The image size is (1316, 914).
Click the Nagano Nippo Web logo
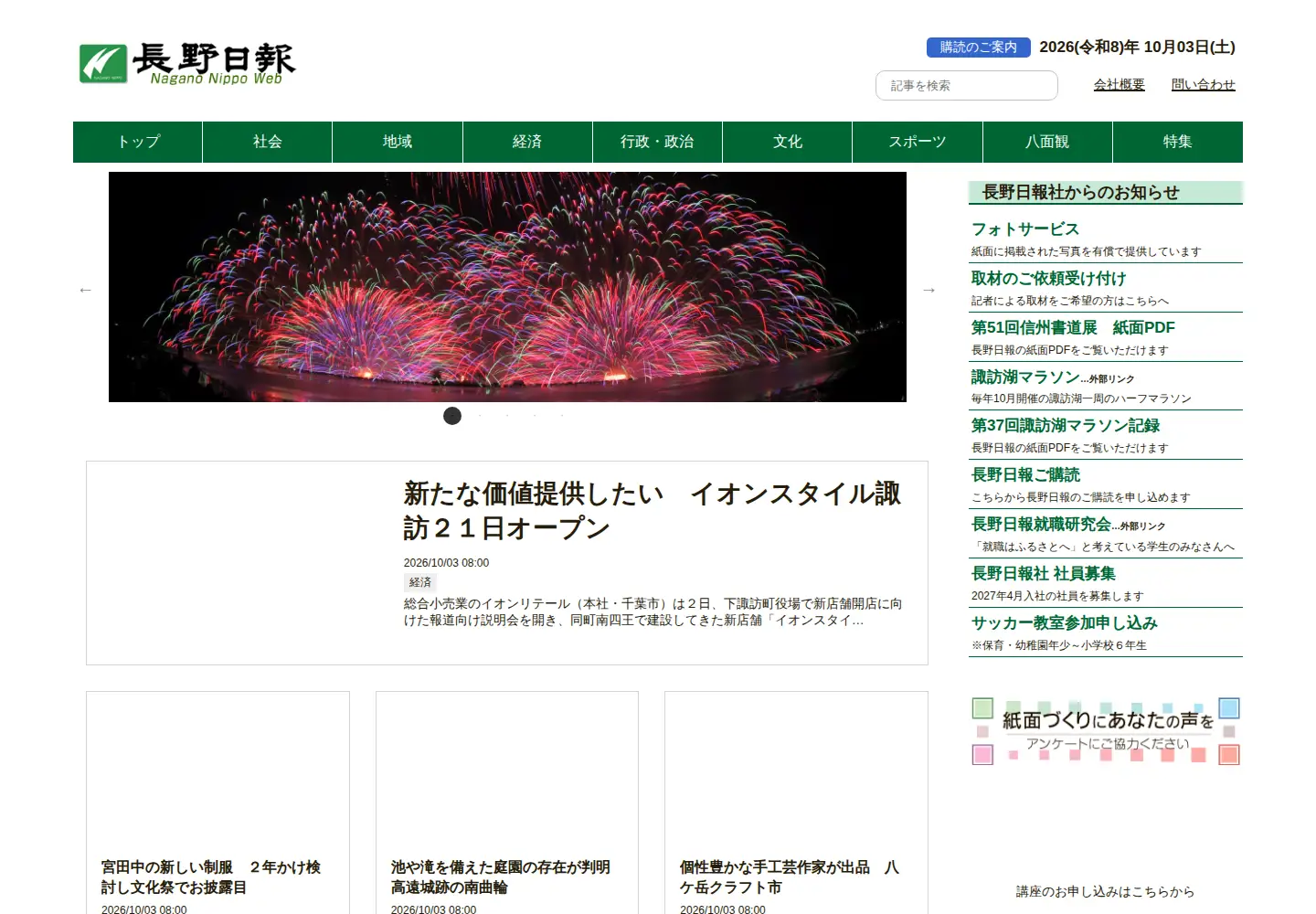[187, 63]
